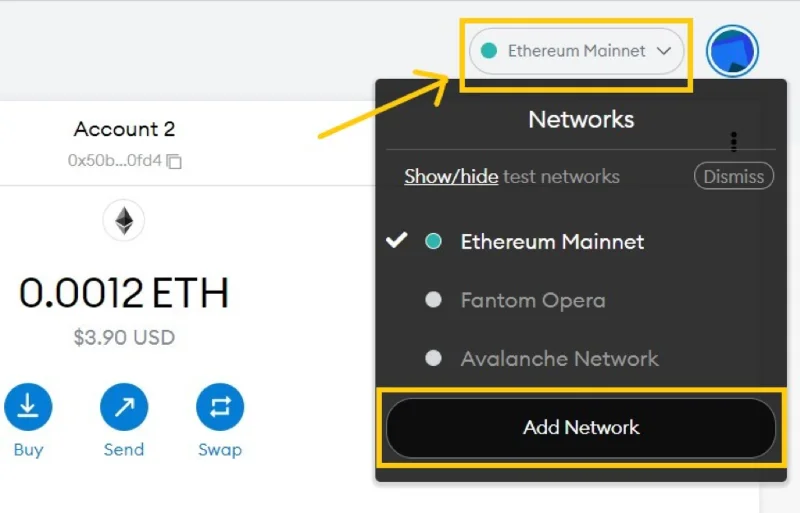The image size is (800, 513).
Task: Click the 0x50b...0fd4 account address
Action: 115,161
